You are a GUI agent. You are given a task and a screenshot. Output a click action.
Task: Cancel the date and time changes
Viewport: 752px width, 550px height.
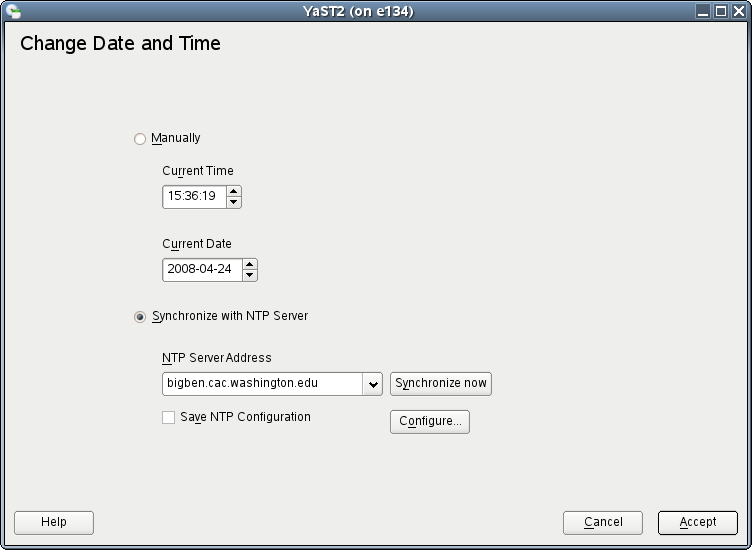(x=603, y=522)
